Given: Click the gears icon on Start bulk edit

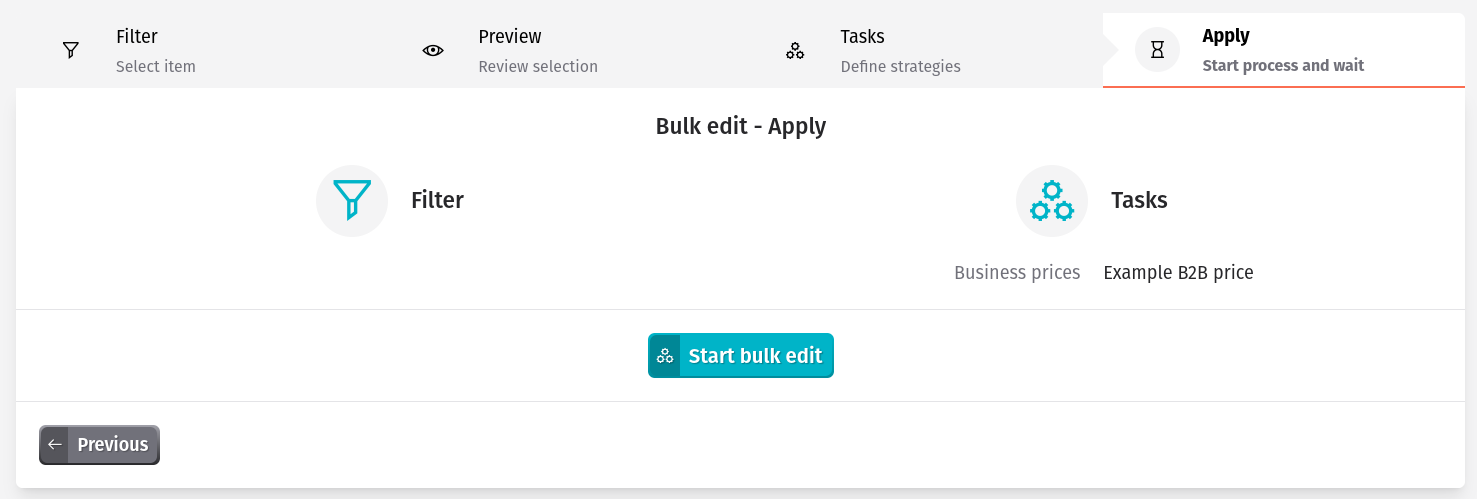Looking at the screenshot, I should coord(665,356).
